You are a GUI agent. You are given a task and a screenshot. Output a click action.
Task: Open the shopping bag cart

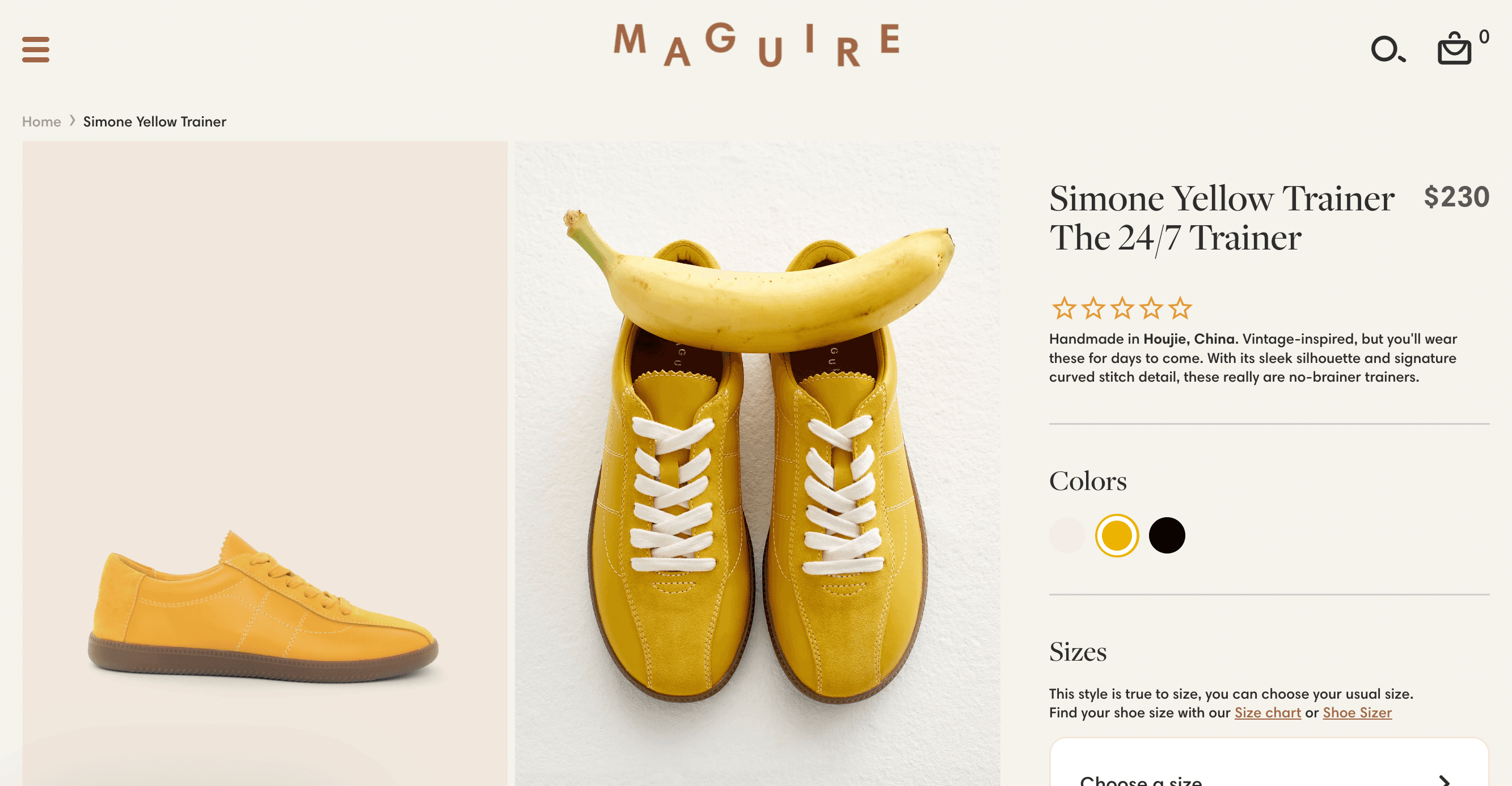(x=1455, y=48)
